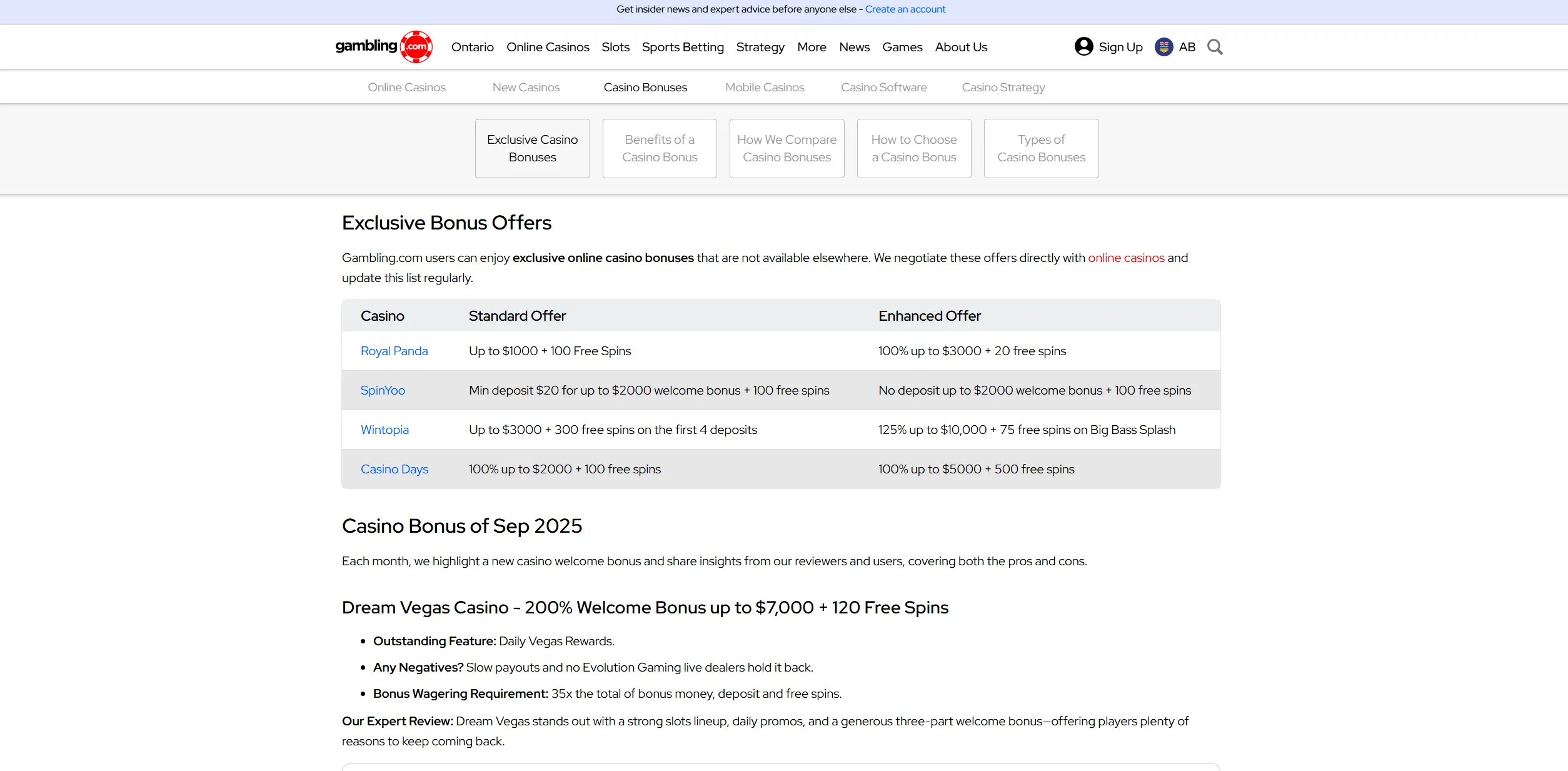Jump to How to Choose a Casino Bonus
1568x771 pixels.
pos(914,148)
